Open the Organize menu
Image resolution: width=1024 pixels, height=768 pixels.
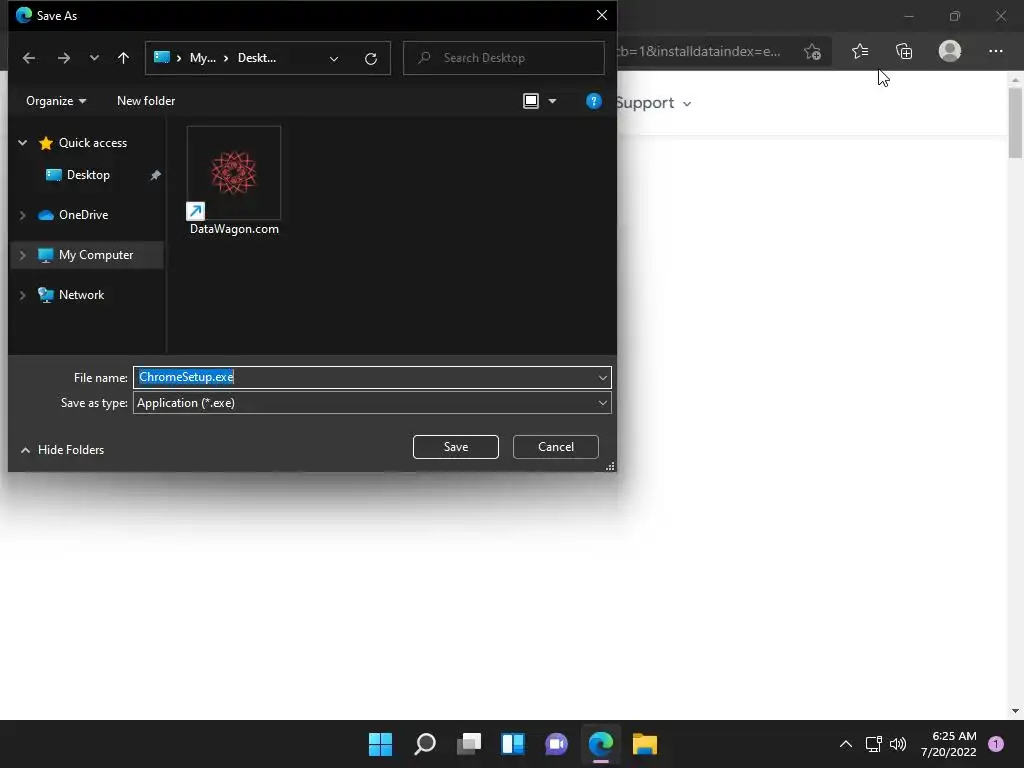click(56, 101)
